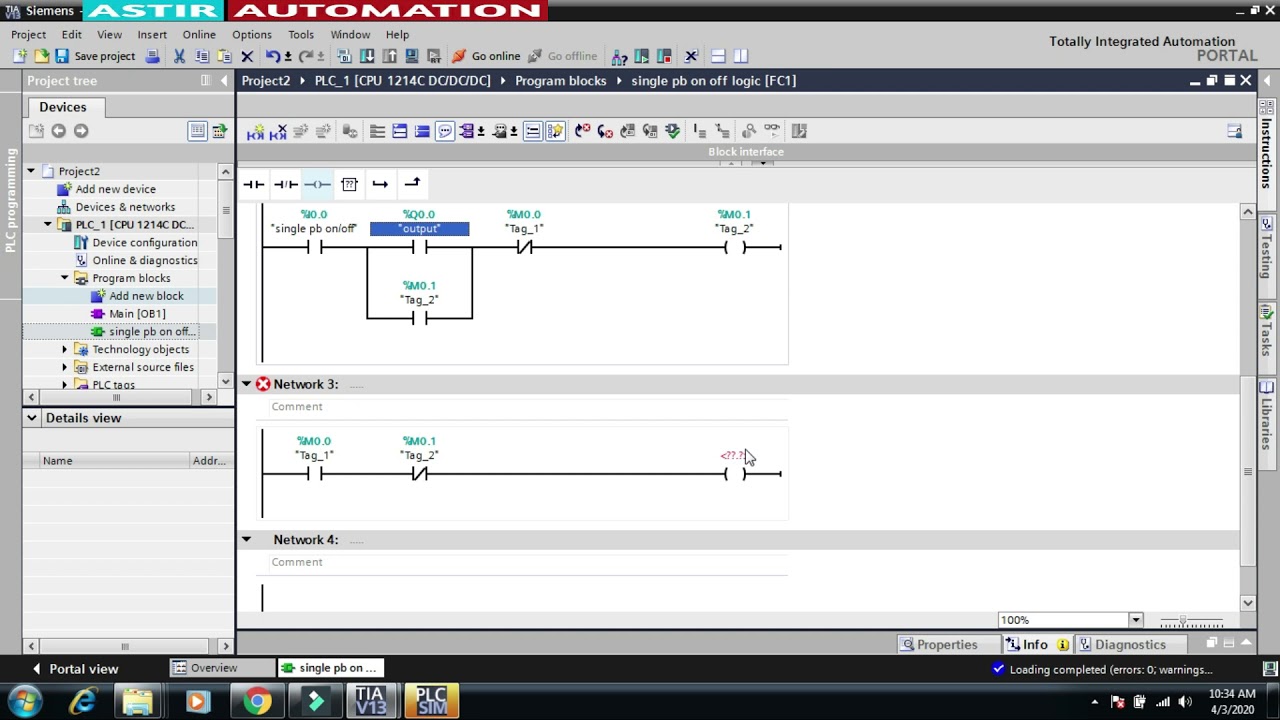
Task: Insert a normally open contact
Action: [x=254, y=184]
